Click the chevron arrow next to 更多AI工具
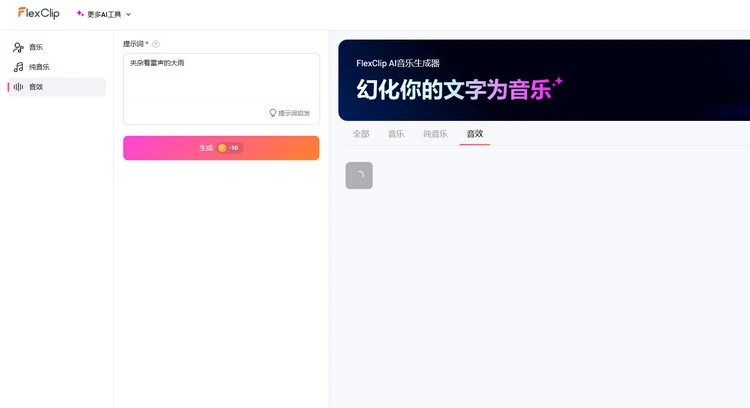 point(128,14)
